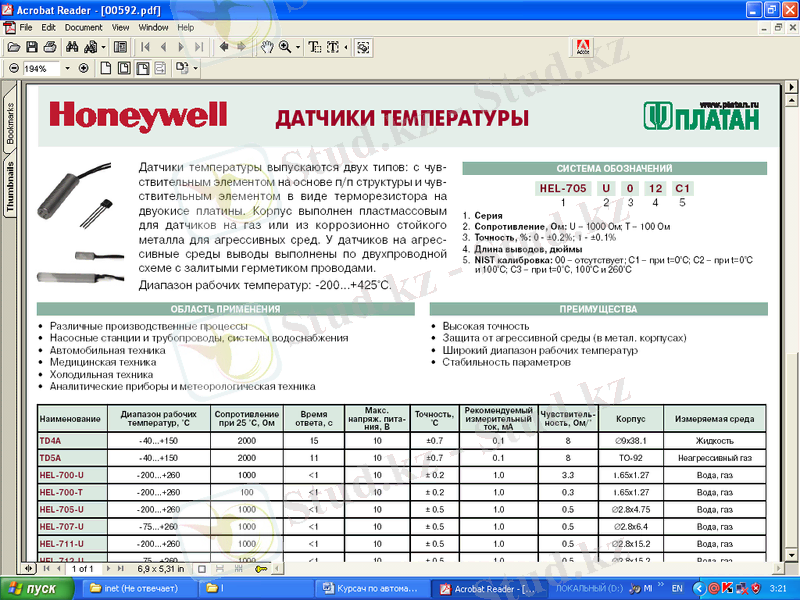The image size is (800, 600).
Task: Select the Hand tool
Action: (x=267, y=47)
